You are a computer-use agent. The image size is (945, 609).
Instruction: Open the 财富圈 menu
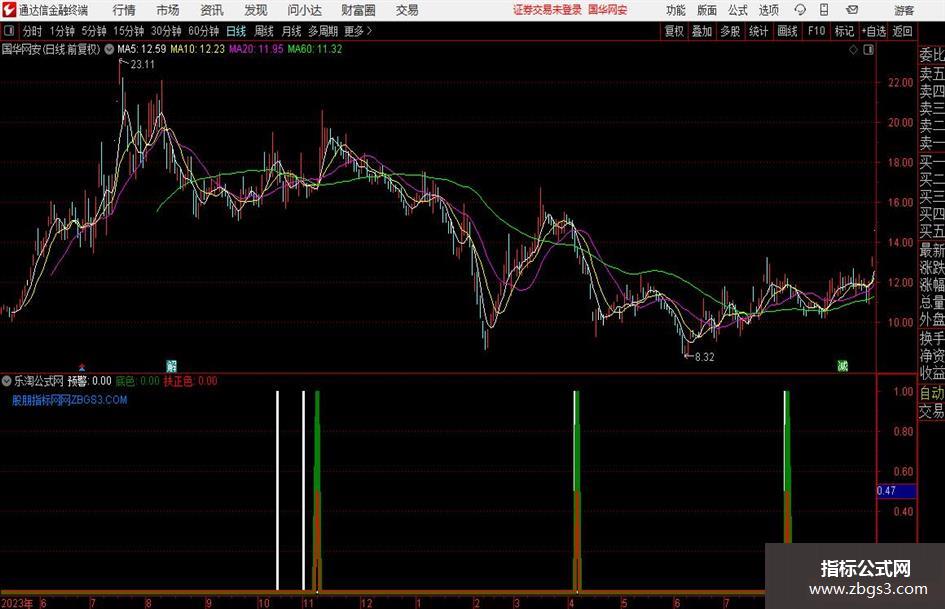(x=358, y=10)
